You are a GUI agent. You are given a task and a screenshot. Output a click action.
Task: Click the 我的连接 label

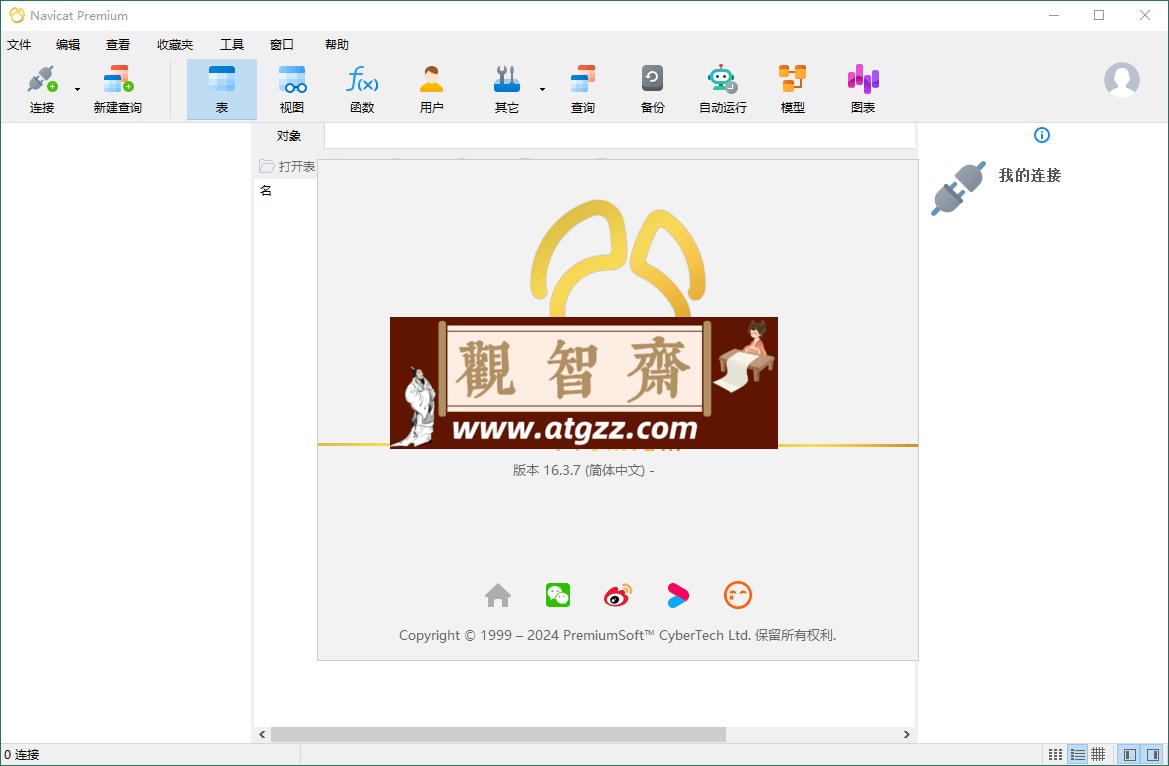click(1030, 175)
